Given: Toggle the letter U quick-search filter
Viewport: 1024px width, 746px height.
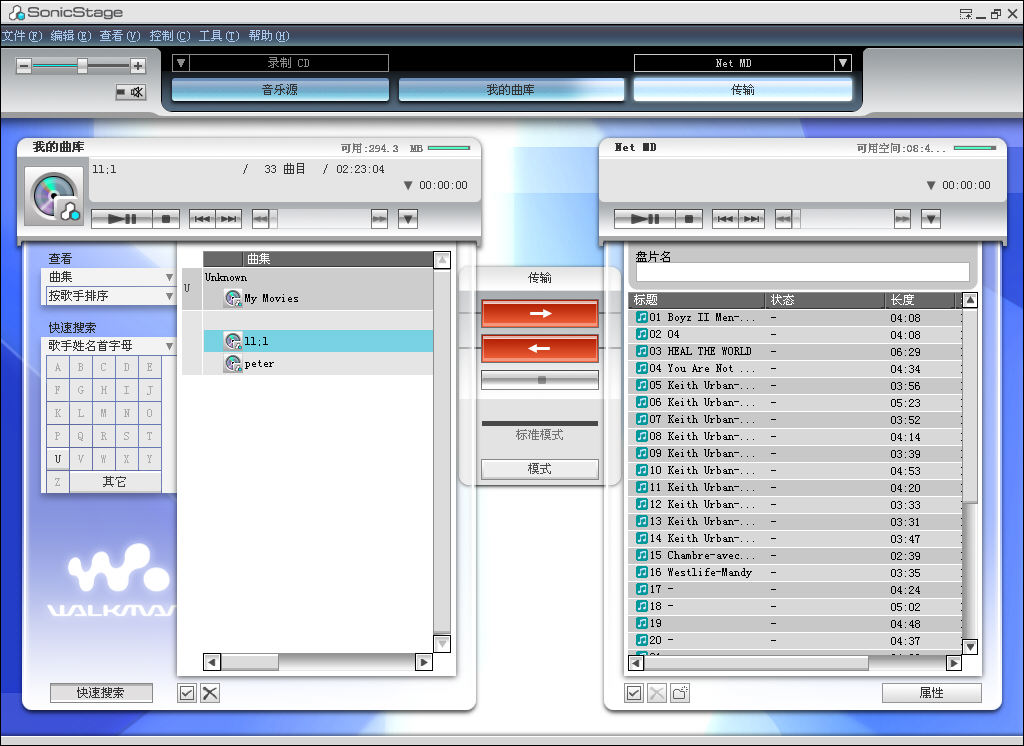Looking at the screenshot, I should click(x=58, y=459).
